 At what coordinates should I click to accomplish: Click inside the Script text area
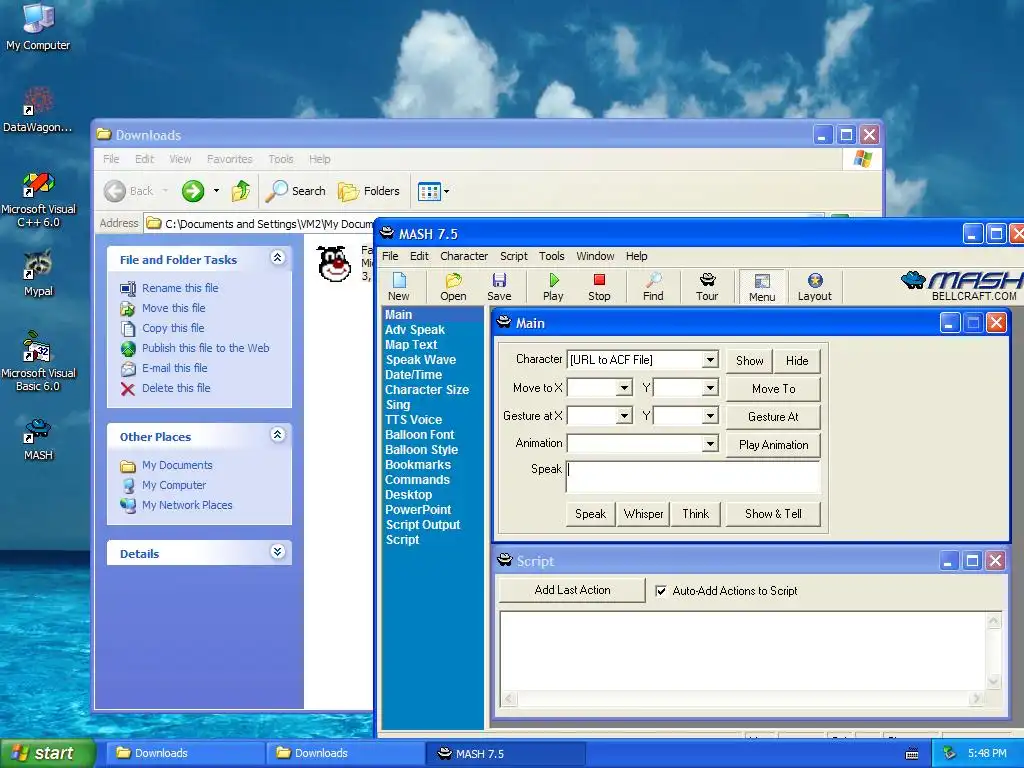point(744,651)
